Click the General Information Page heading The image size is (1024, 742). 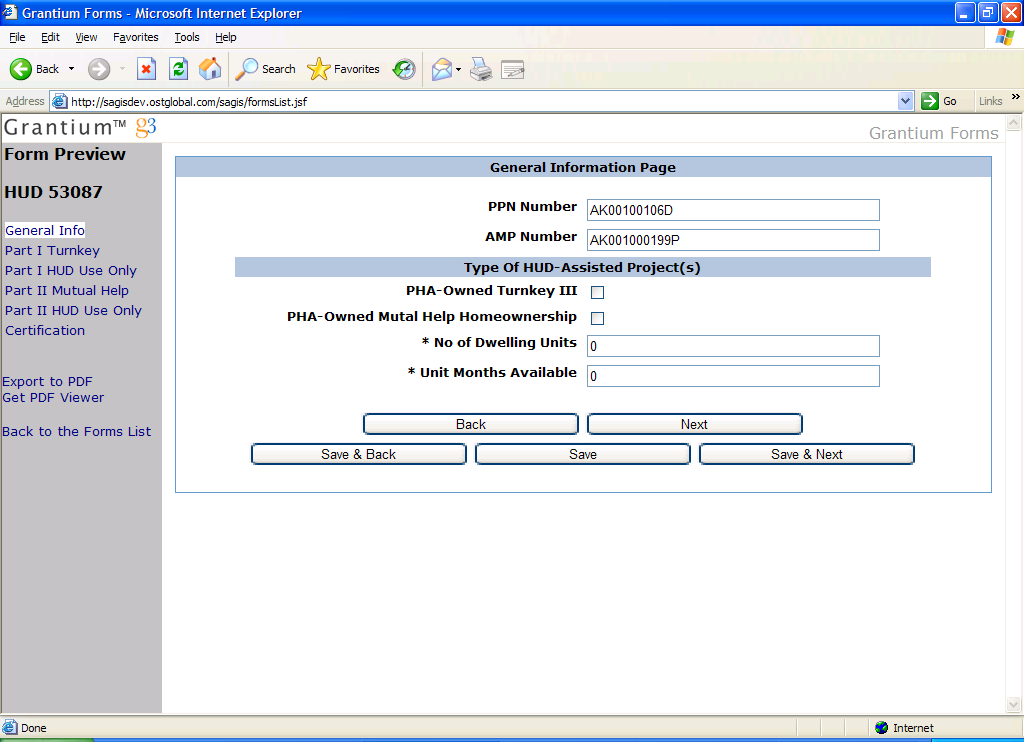[583, 167]
